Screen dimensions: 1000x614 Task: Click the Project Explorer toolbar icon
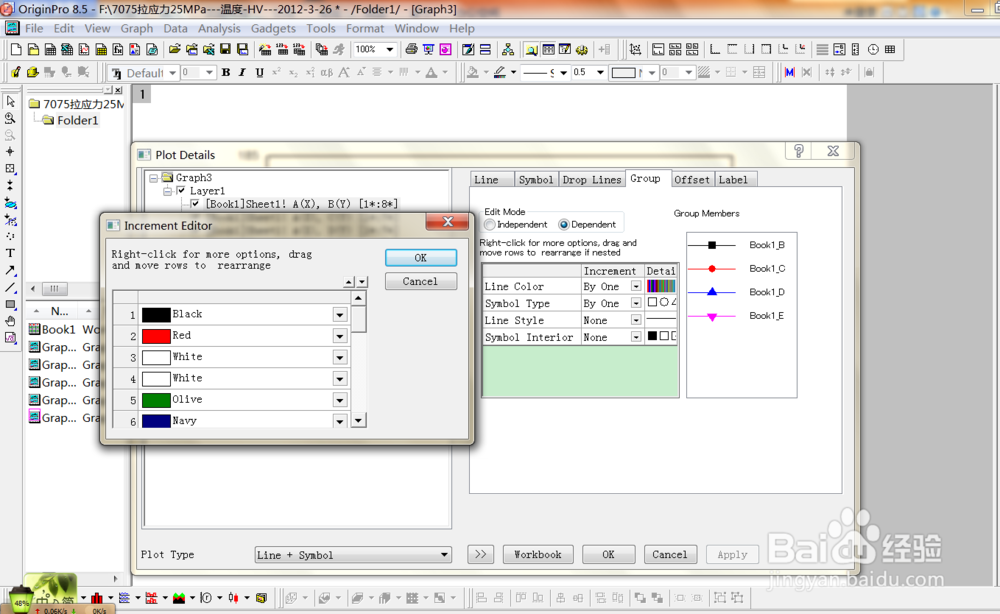531,49
